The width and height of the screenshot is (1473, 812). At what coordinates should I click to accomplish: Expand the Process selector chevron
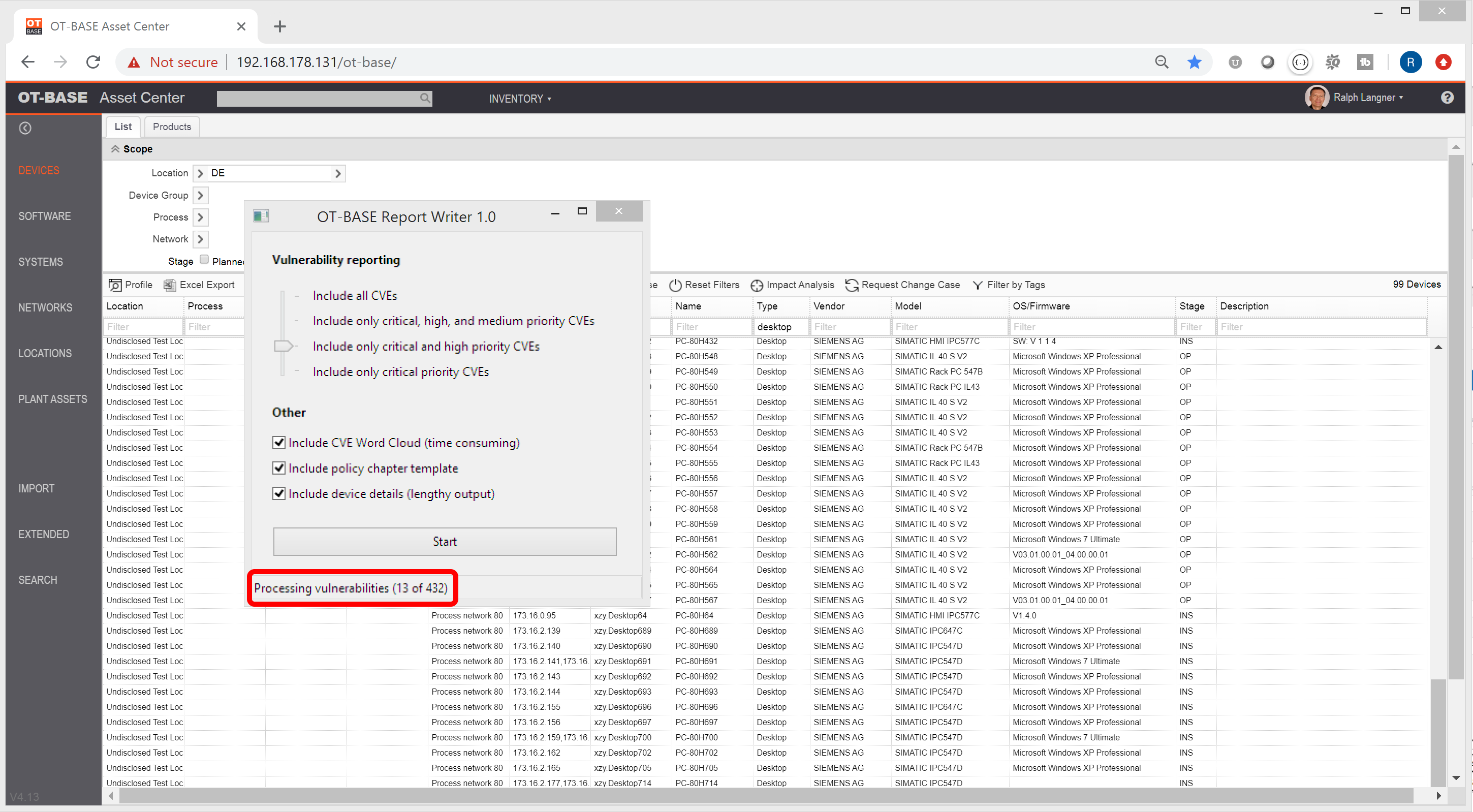[x=200, y=217]
